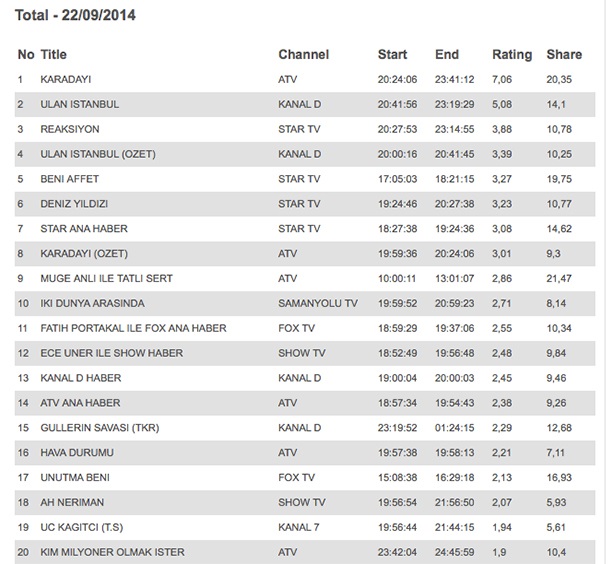Image resolution: width=612 pixels, height=564 pixels.
Task: Select the REAKSIYON row title
Action: click(69, 129)
